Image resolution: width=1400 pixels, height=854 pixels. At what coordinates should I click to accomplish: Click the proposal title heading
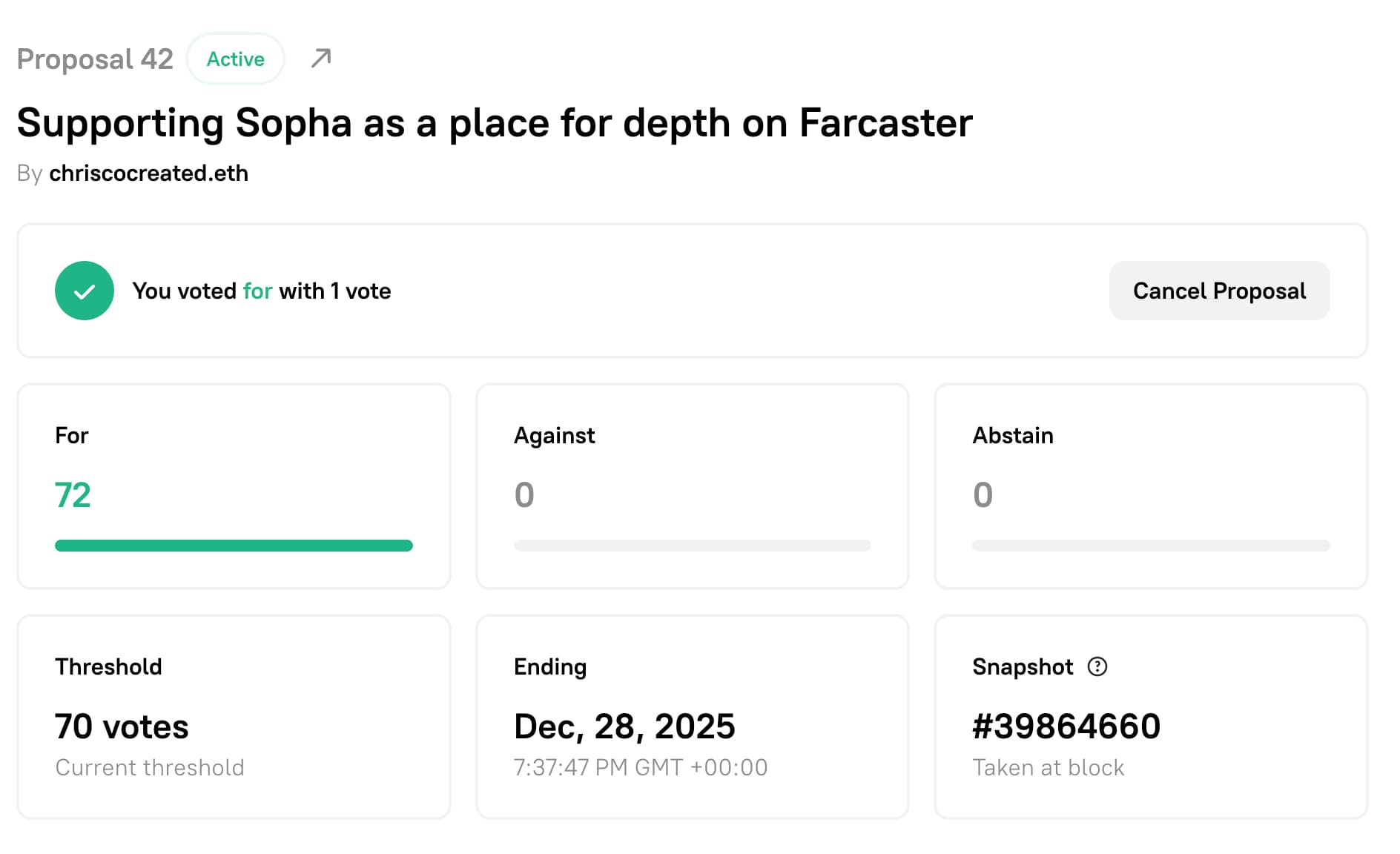[495, 123]
